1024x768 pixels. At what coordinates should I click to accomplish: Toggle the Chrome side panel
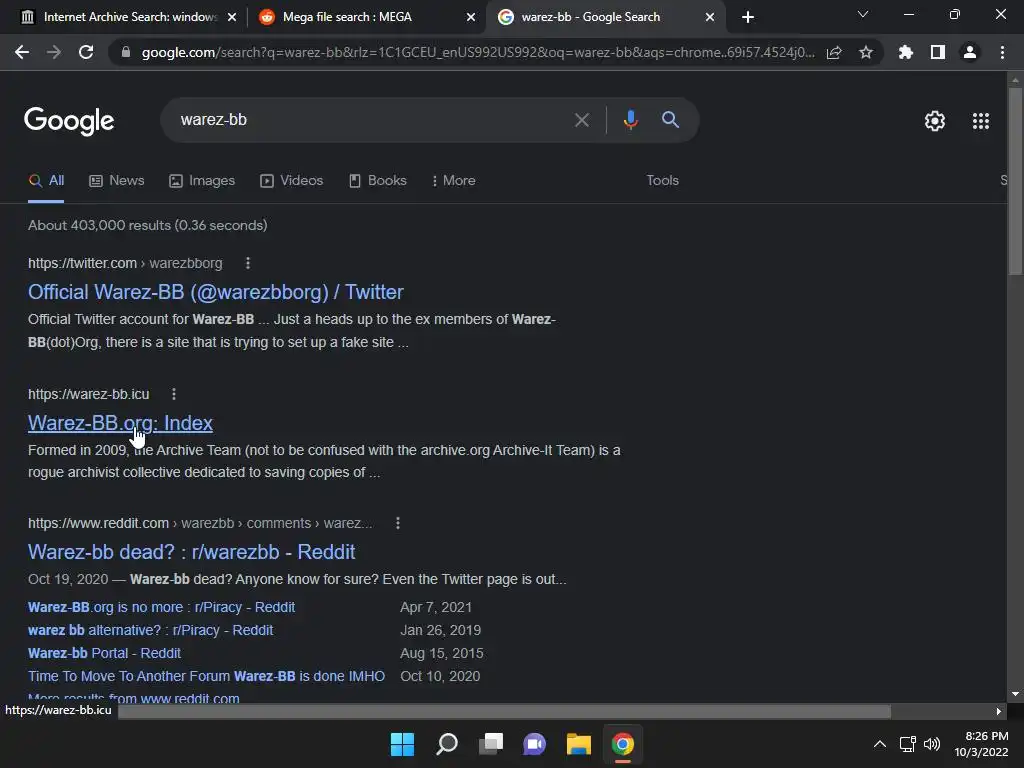pyautogui.click(x=938, y=52)
